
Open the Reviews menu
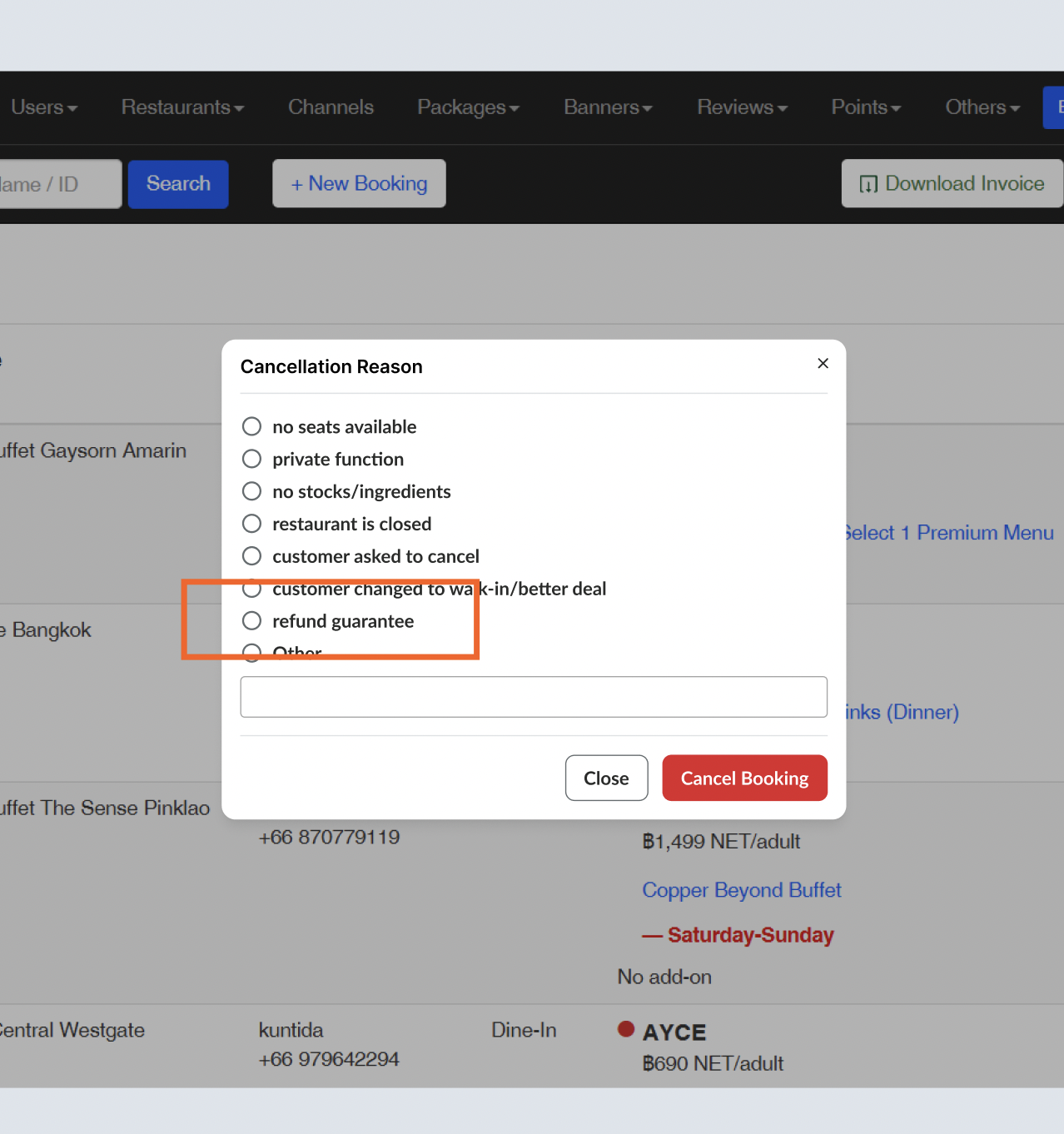coord(742,107)
